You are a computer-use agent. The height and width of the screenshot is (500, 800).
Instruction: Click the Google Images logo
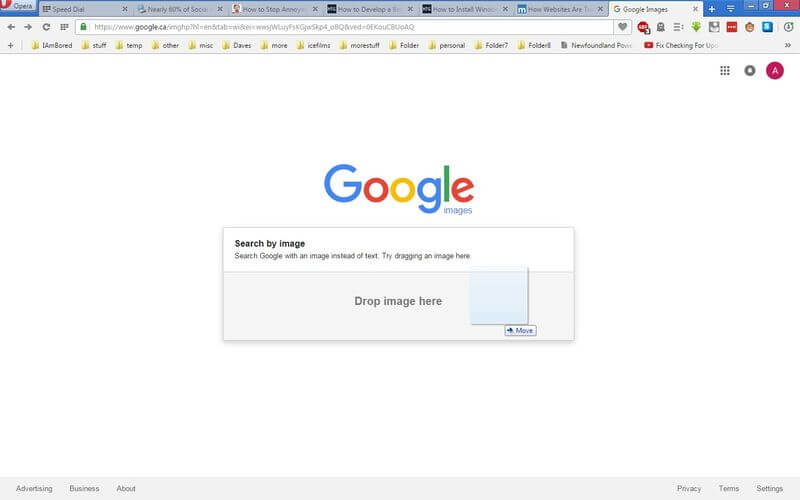pos(399,189)
